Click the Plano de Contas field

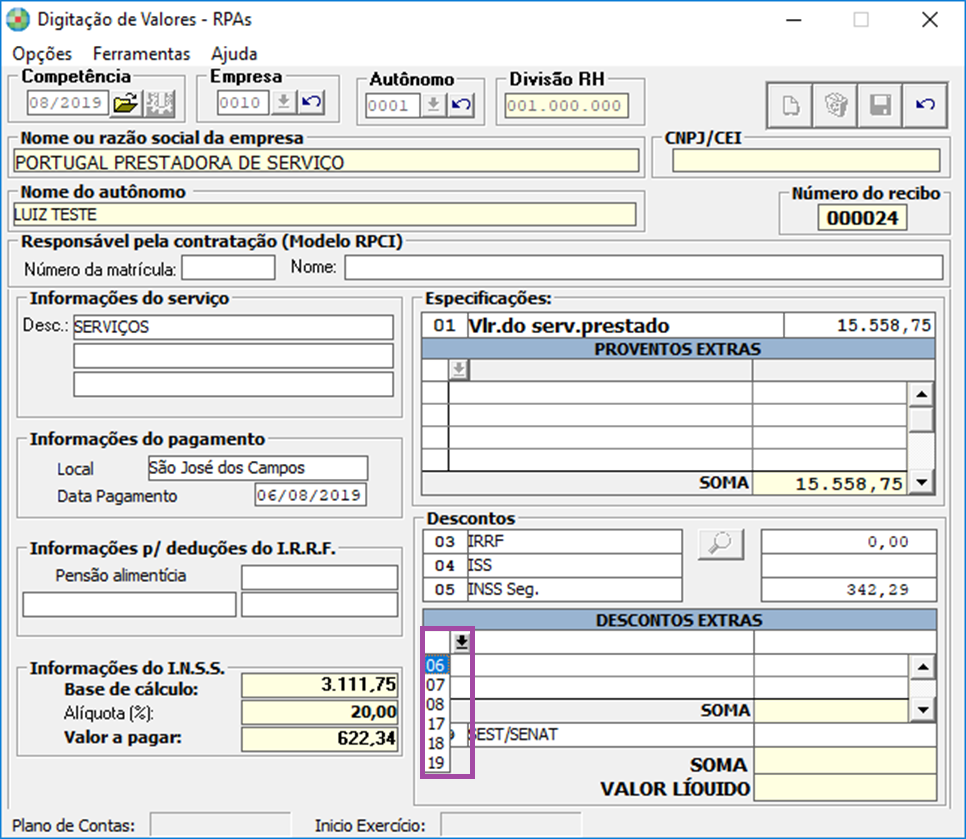pyautogui.click(x=221, y=825)
